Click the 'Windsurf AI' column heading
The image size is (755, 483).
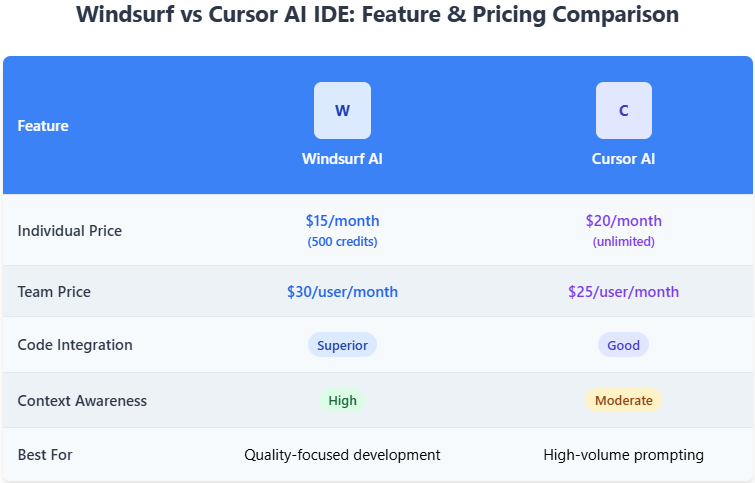click(x=342, y=159)
